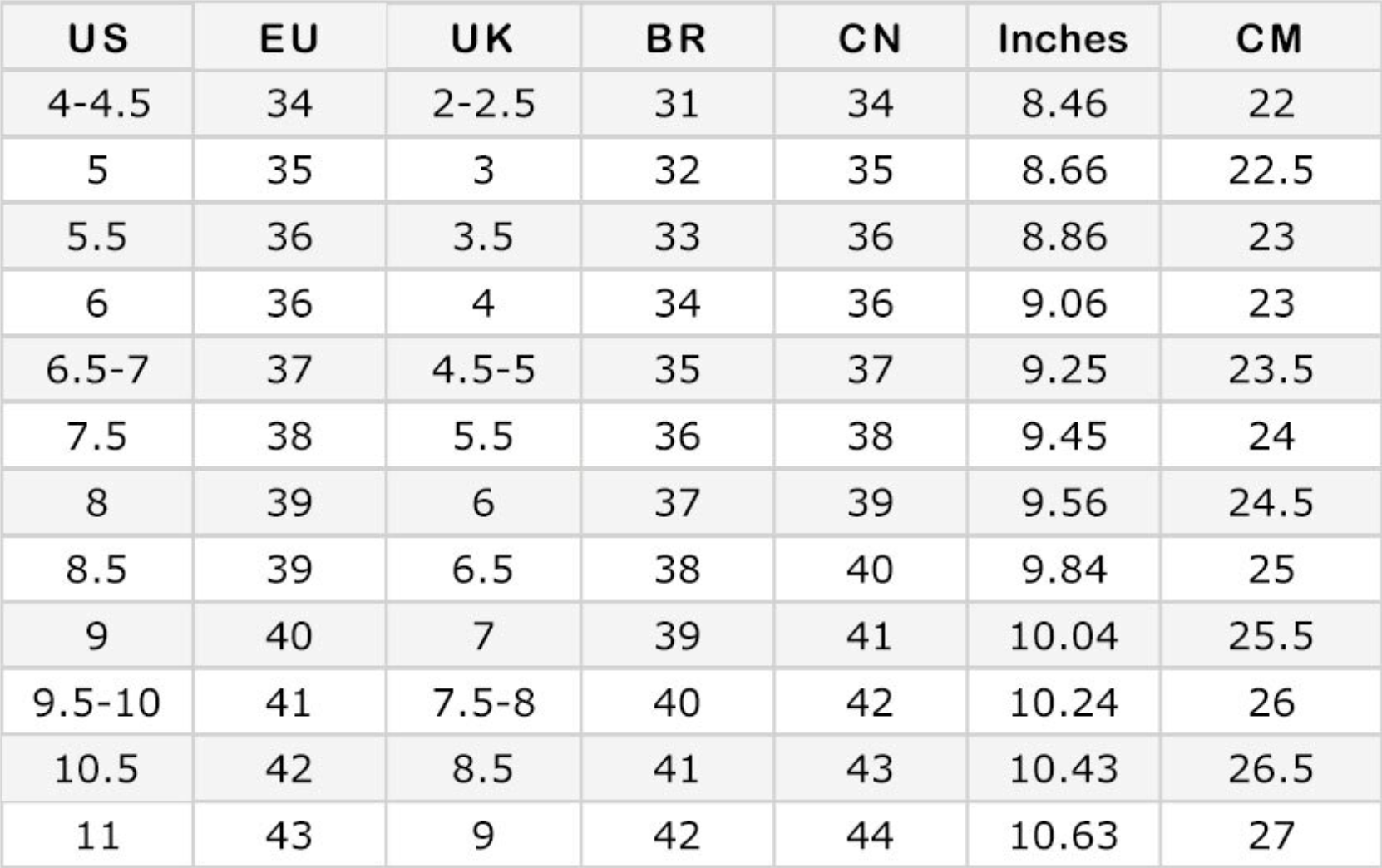
Task: Select the UK size 2-2.5 cell
Action: click(x=483, y=104)
